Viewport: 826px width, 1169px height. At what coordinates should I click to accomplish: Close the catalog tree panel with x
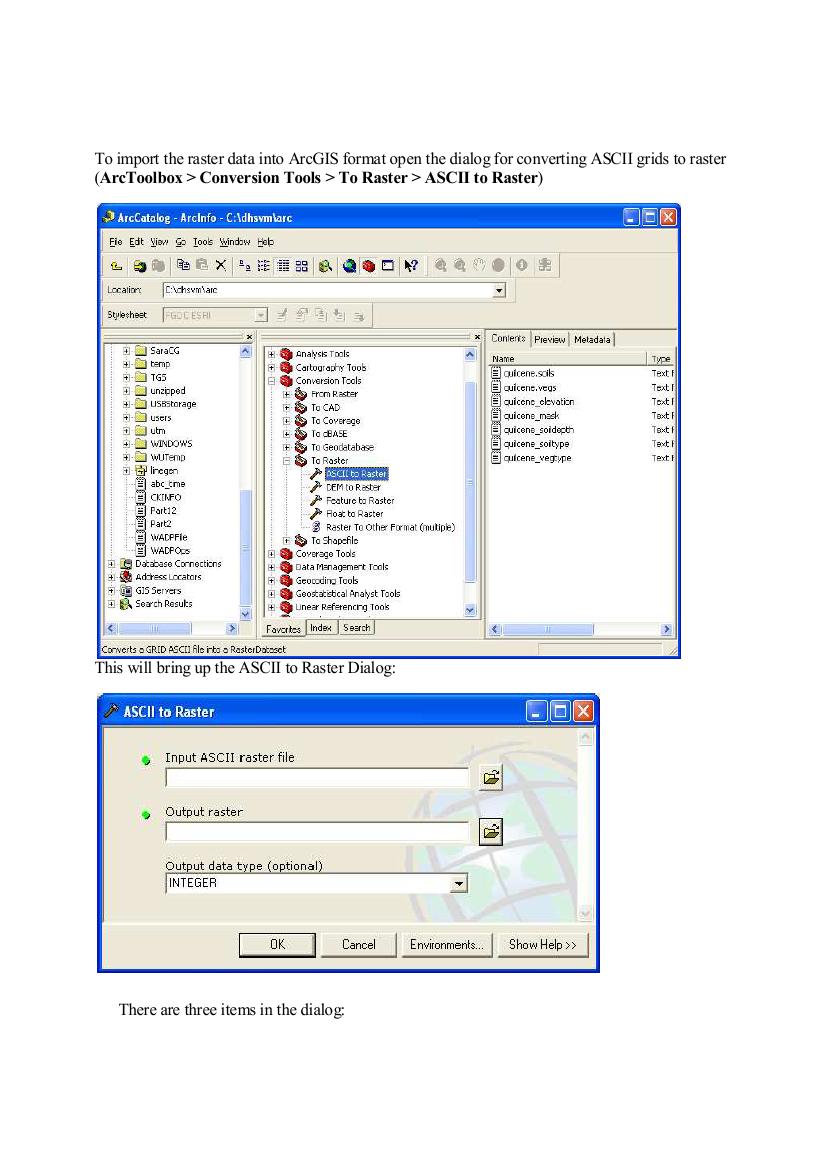[249, 337]
